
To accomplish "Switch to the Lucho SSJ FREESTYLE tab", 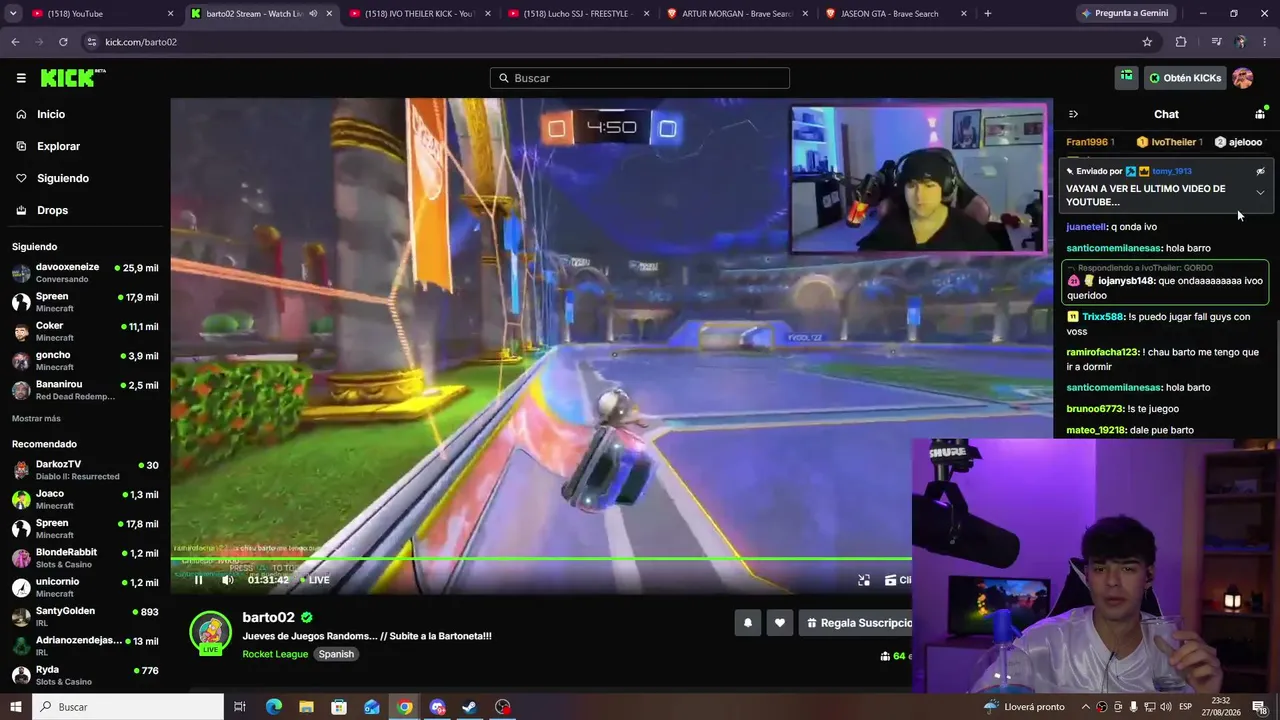I will 579,14.
